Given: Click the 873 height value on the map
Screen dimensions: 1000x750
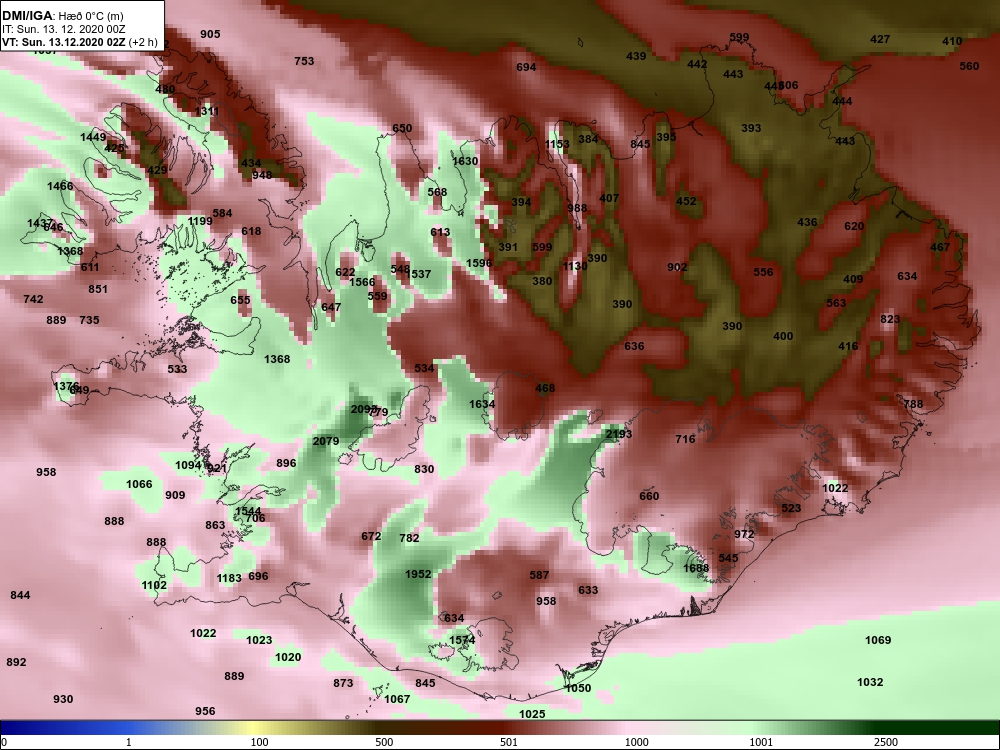Looking at the screenshot, I should click(x=343, y=683).
